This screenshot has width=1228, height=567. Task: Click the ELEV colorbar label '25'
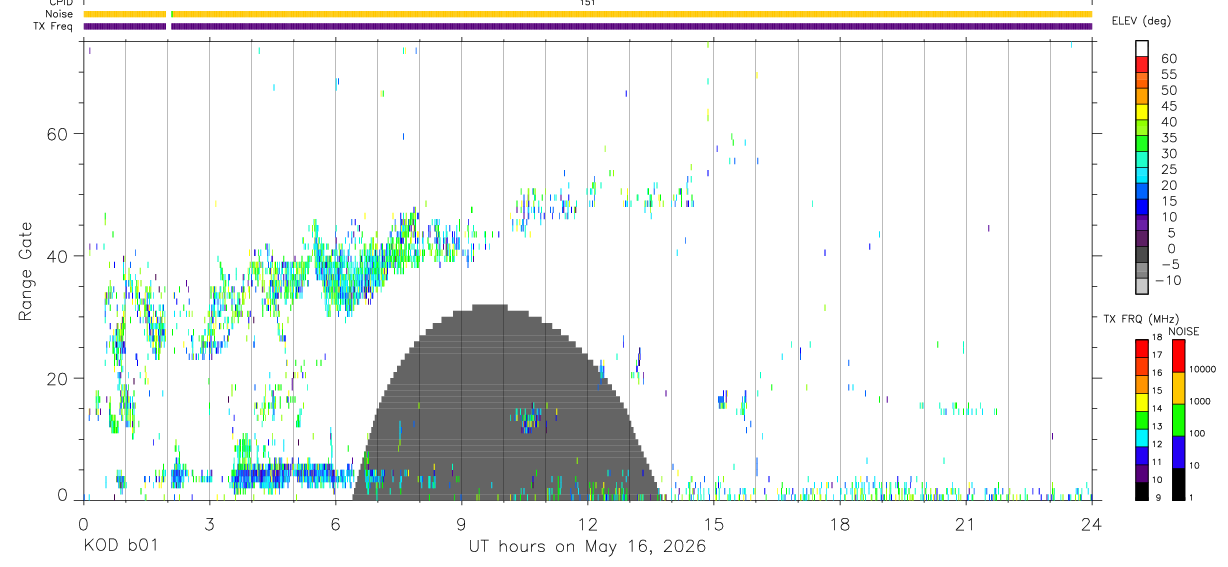pyautogui.click(x=1168, y=169)
